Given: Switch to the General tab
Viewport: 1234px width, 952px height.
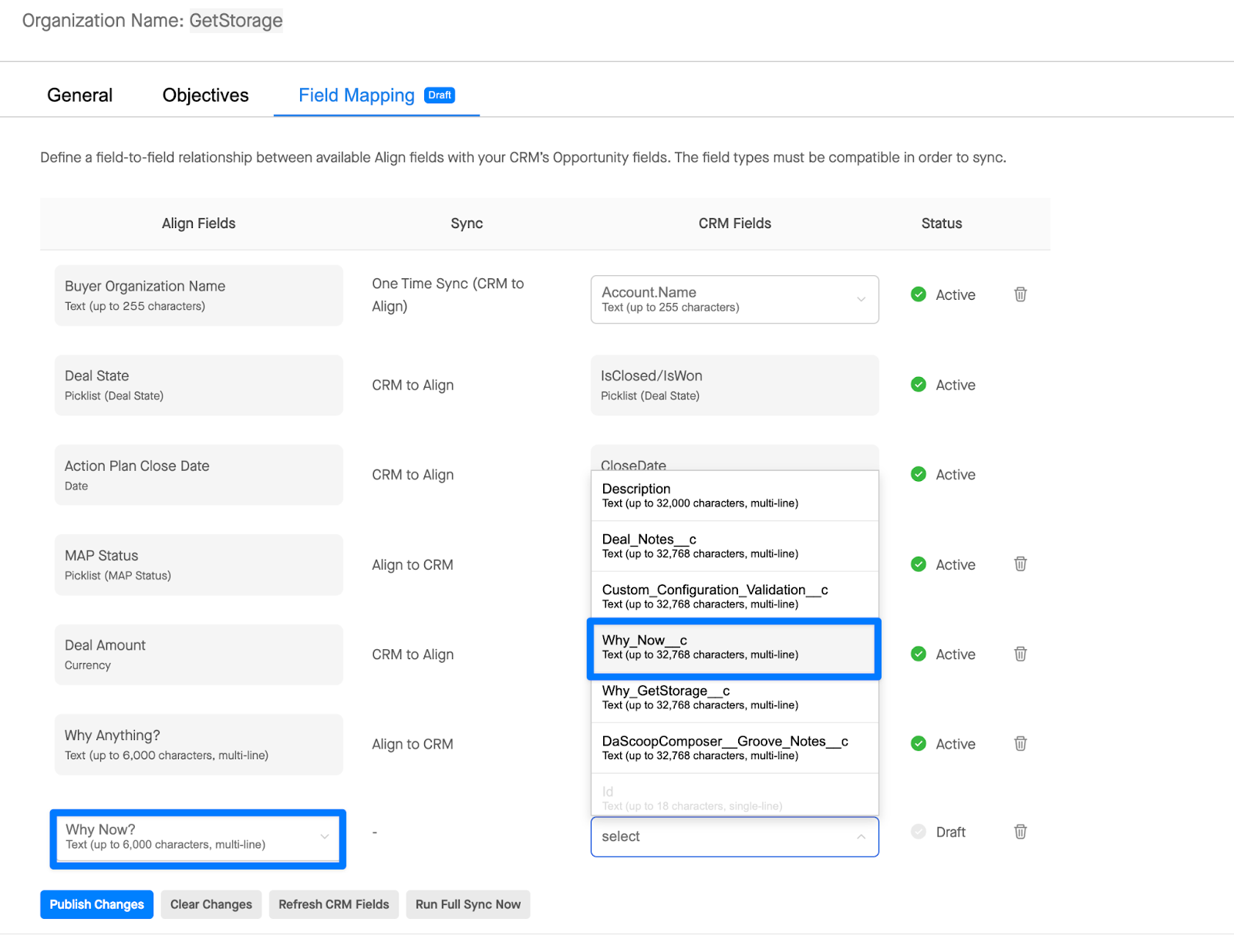Looking at the screenshot, I should (x=79, y=96).
